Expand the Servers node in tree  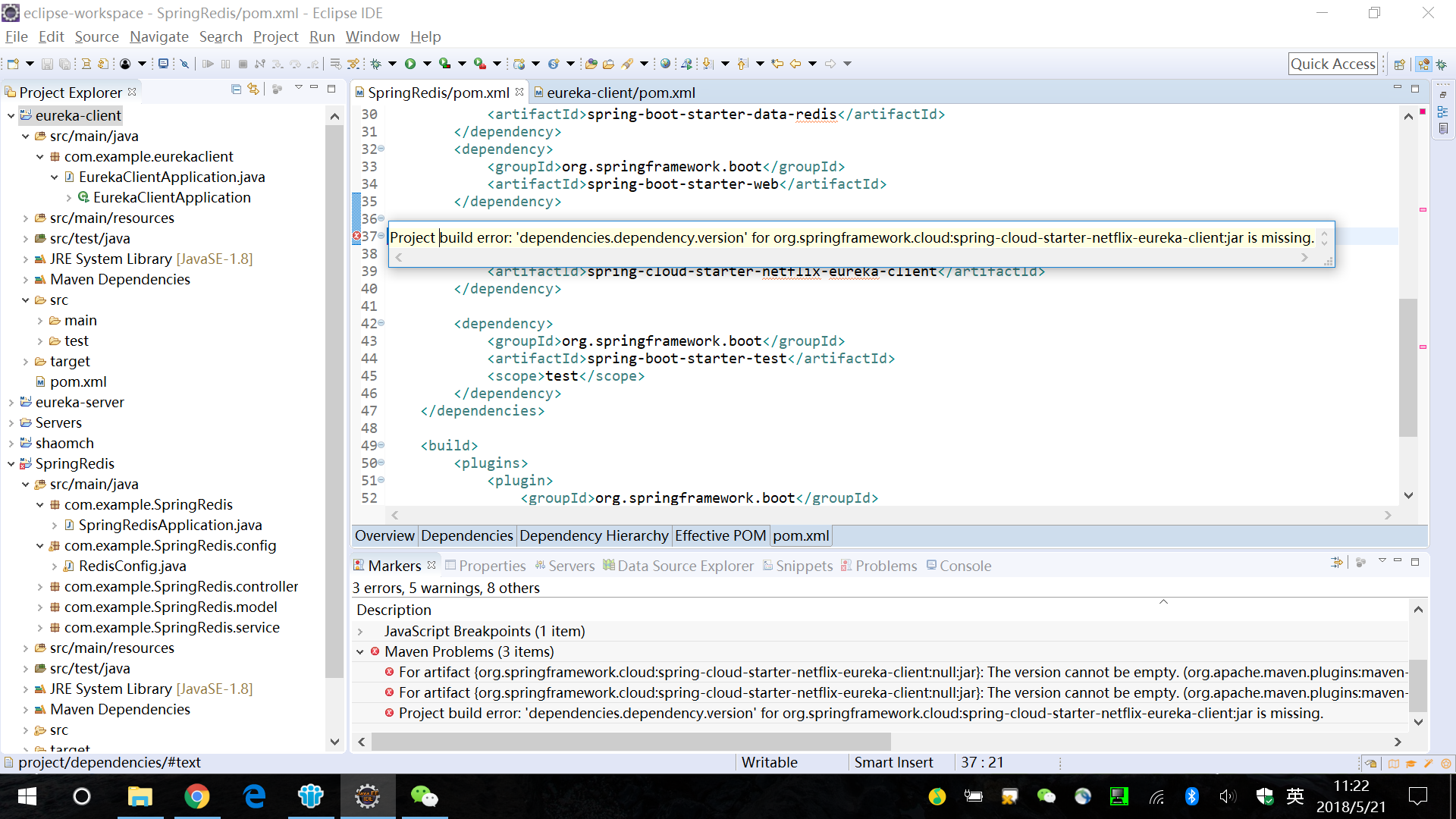click(x=11, y=422)
